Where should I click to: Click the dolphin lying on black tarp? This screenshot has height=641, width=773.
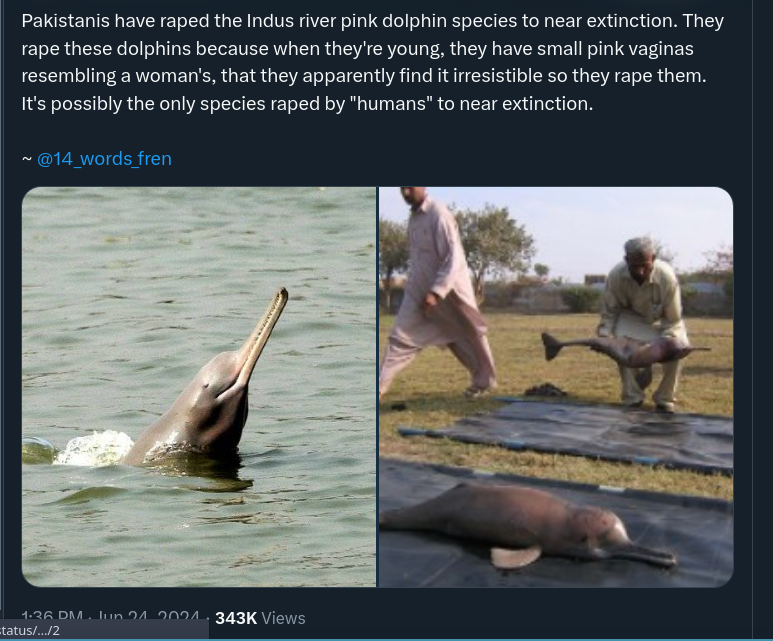tap(527, 525)
